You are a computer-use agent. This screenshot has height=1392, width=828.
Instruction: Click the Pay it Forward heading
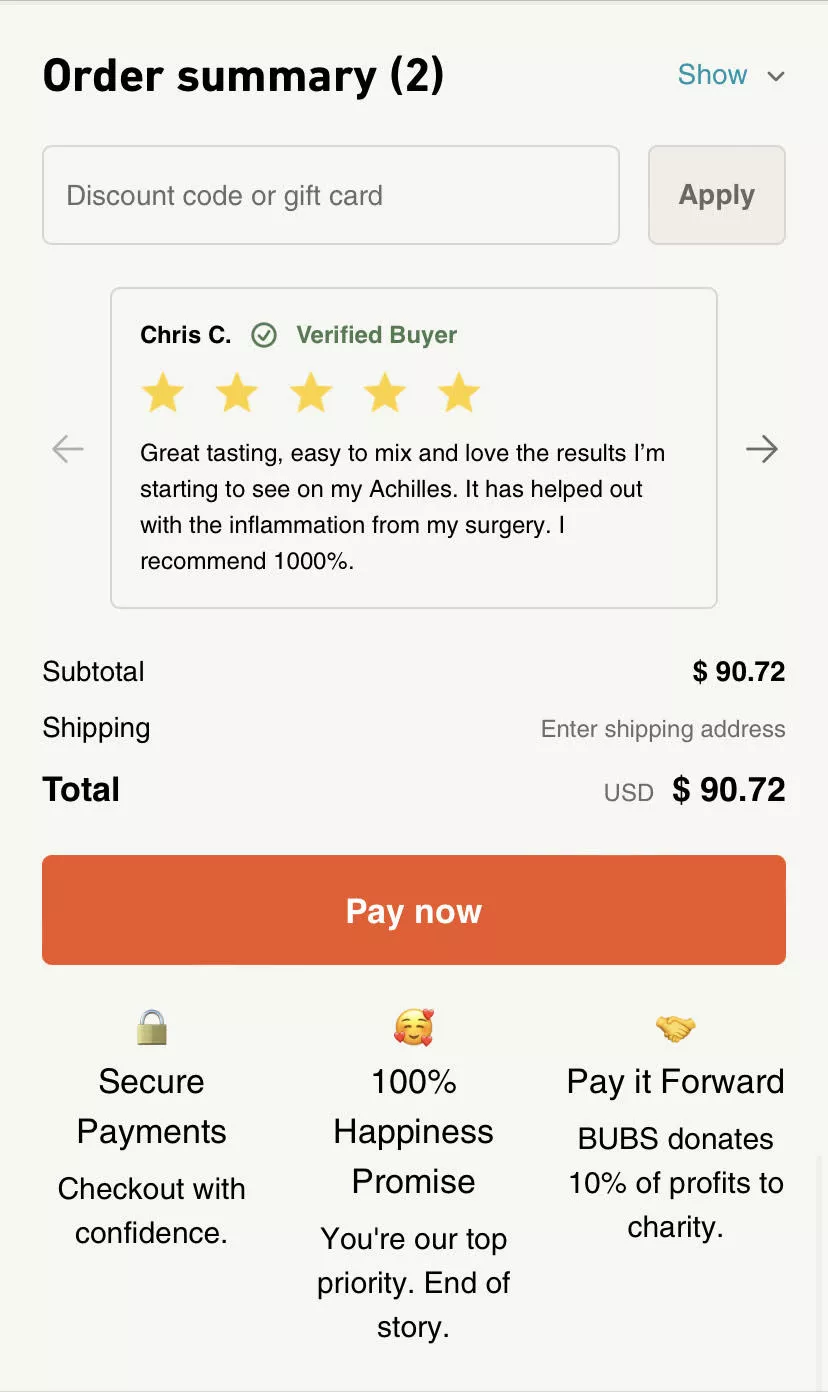676,1081
